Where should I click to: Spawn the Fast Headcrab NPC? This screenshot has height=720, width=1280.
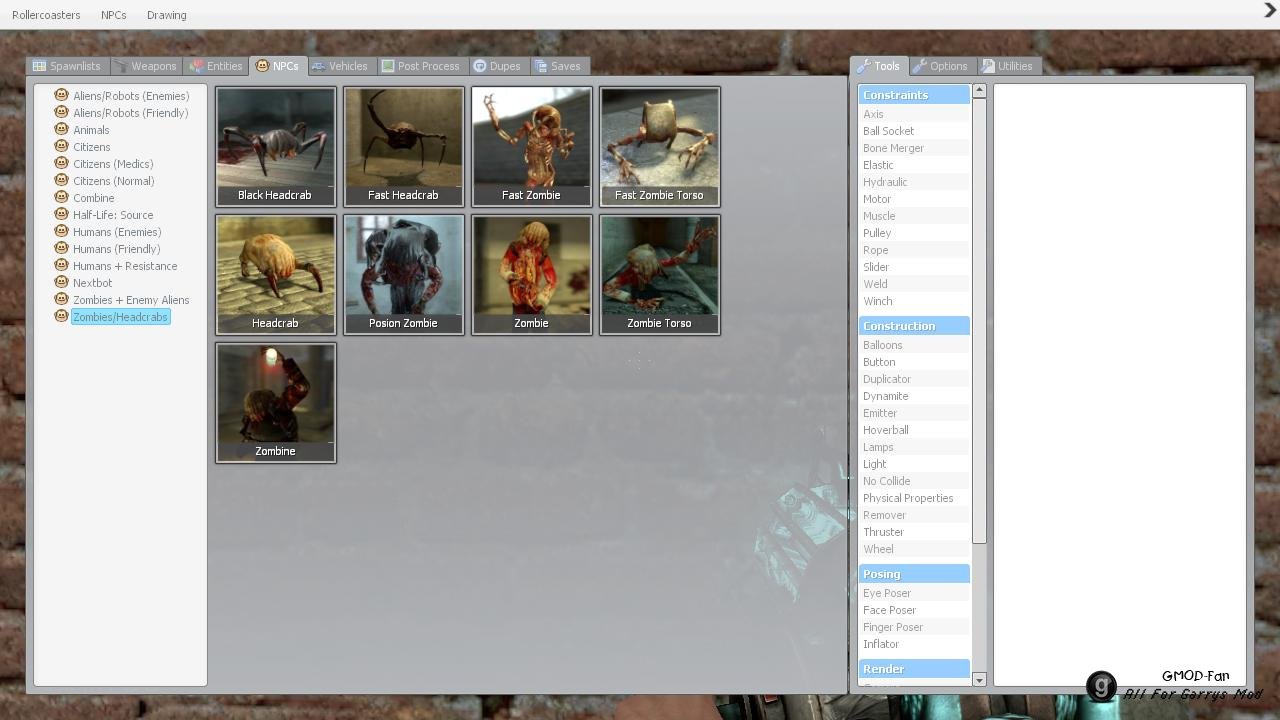pyautogui.click(x=403, y=146)
